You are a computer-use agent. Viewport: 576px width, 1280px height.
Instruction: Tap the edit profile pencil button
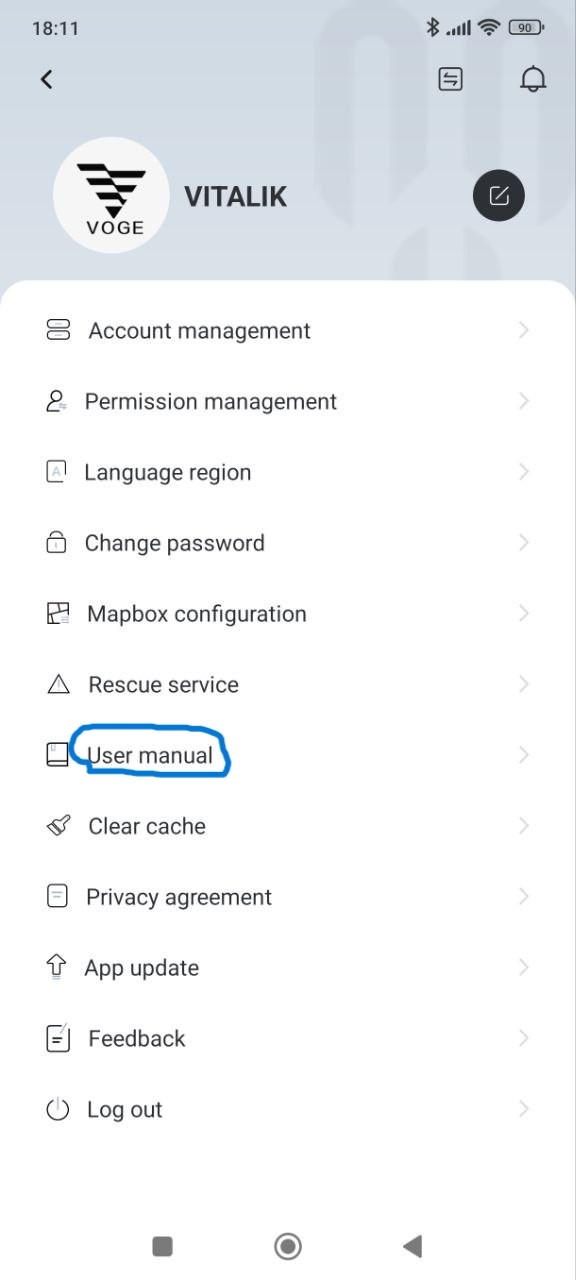coord(498,195)
